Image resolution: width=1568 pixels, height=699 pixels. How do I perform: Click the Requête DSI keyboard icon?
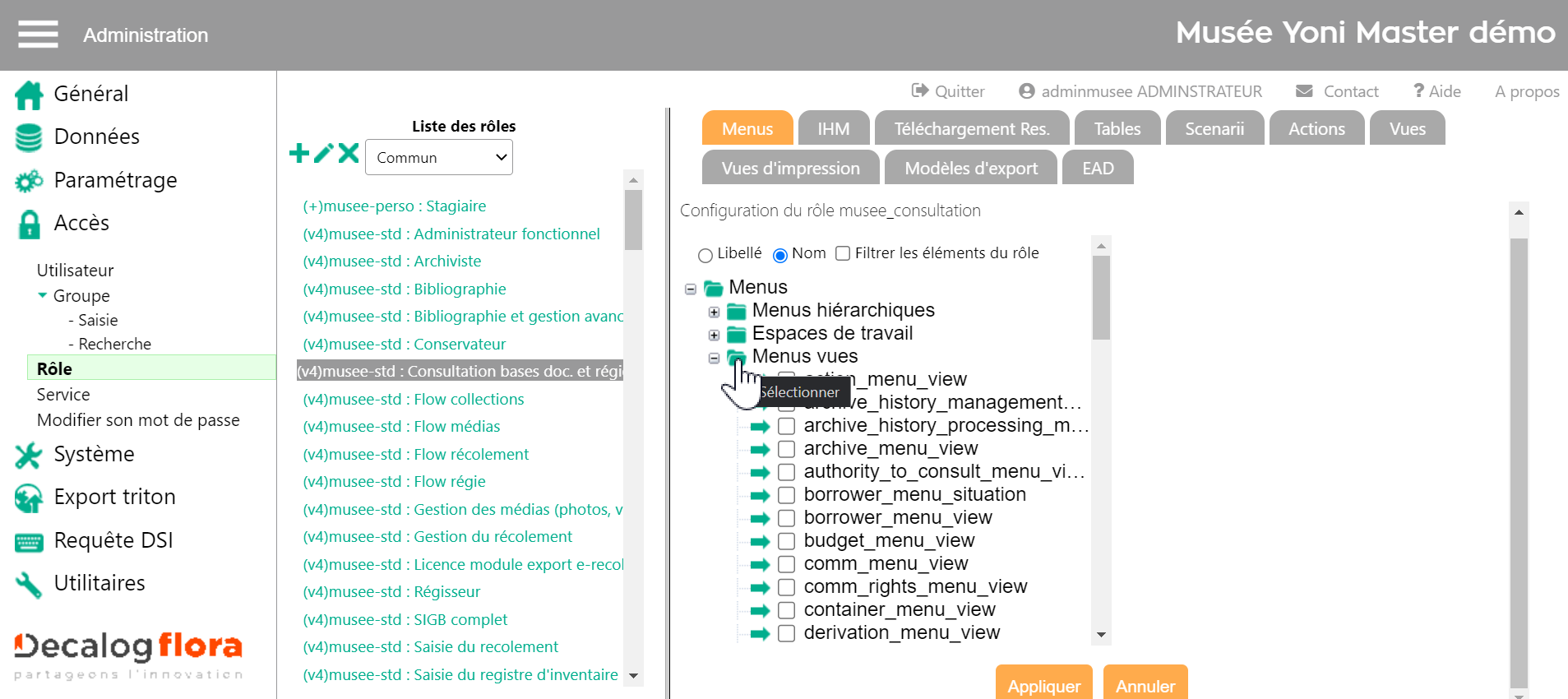coord(29,542)
